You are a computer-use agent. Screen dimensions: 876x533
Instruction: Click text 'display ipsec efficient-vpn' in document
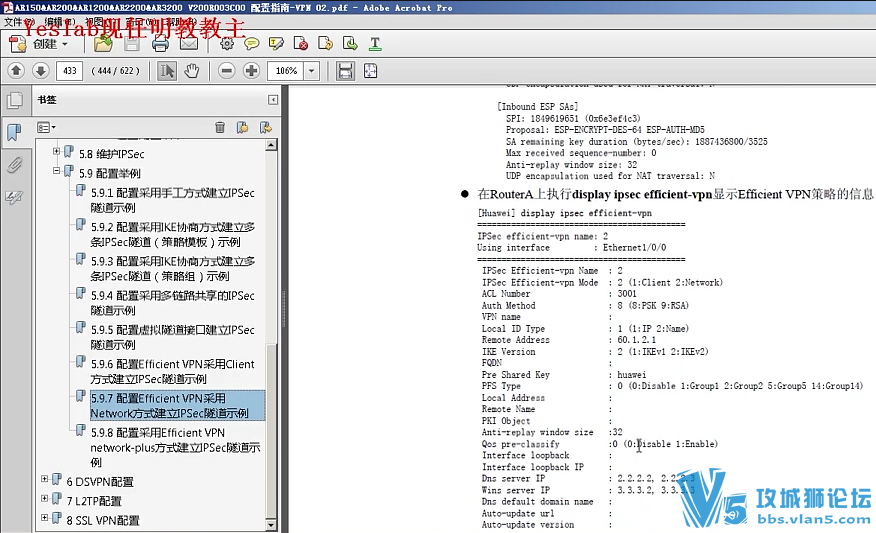click(x=642, y=194)
